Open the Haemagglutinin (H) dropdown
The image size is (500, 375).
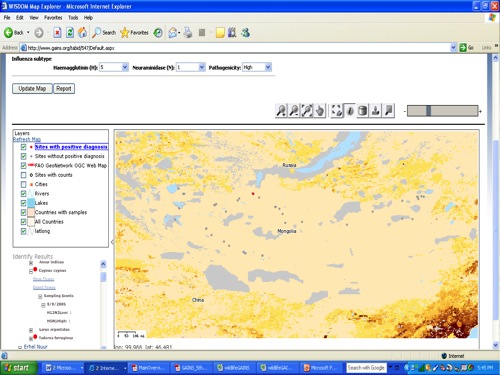pos(114,67)
